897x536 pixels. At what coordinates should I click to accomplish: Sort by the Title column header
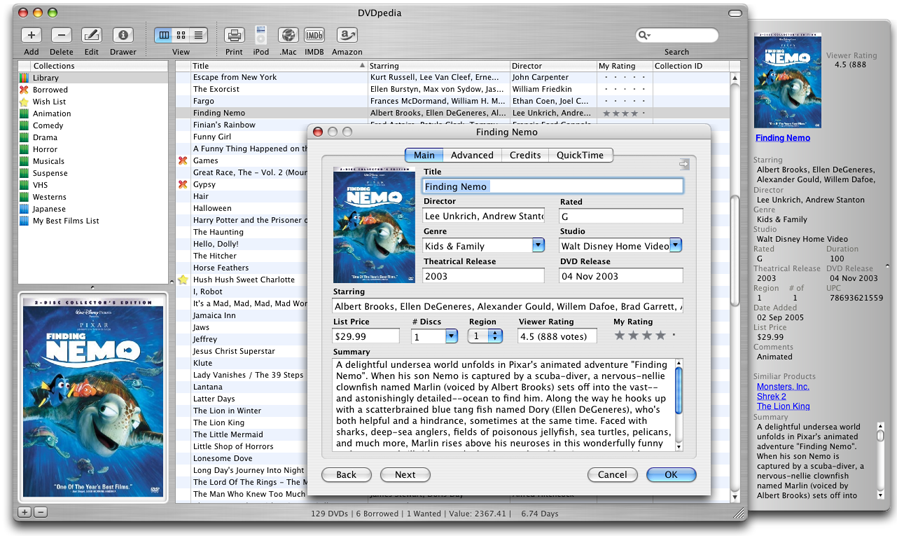click(278, 66)
